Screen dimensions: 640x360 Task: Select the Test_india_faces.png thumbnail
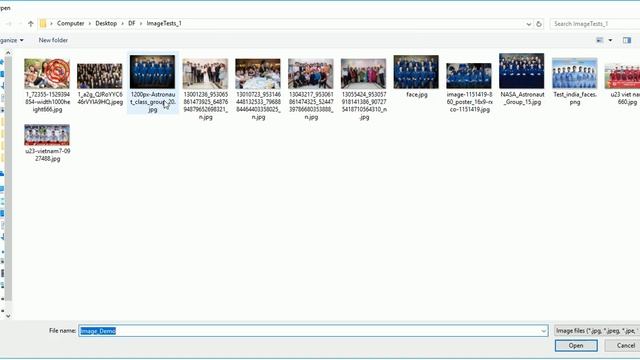tap(574, 73)
